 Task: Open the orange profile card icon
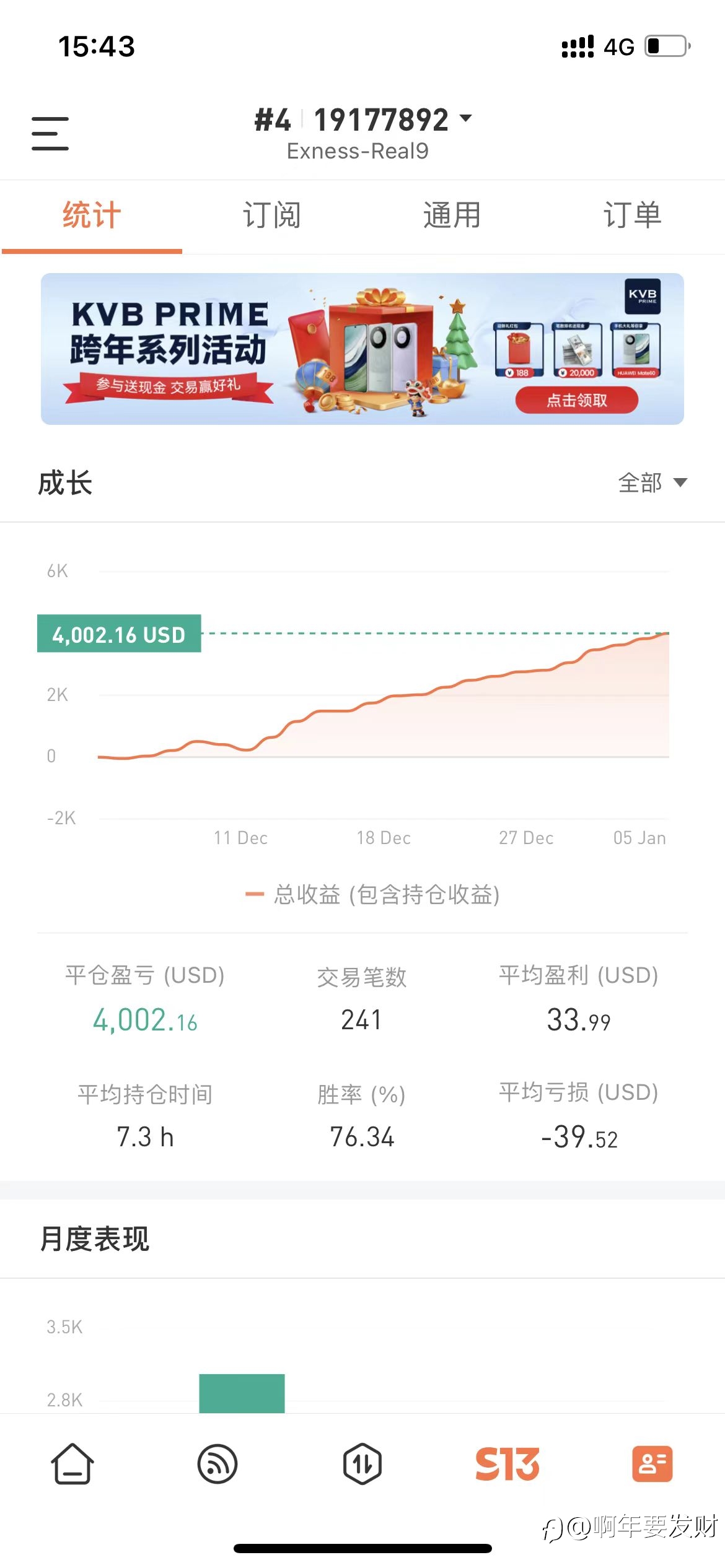tap(652, 1464)
